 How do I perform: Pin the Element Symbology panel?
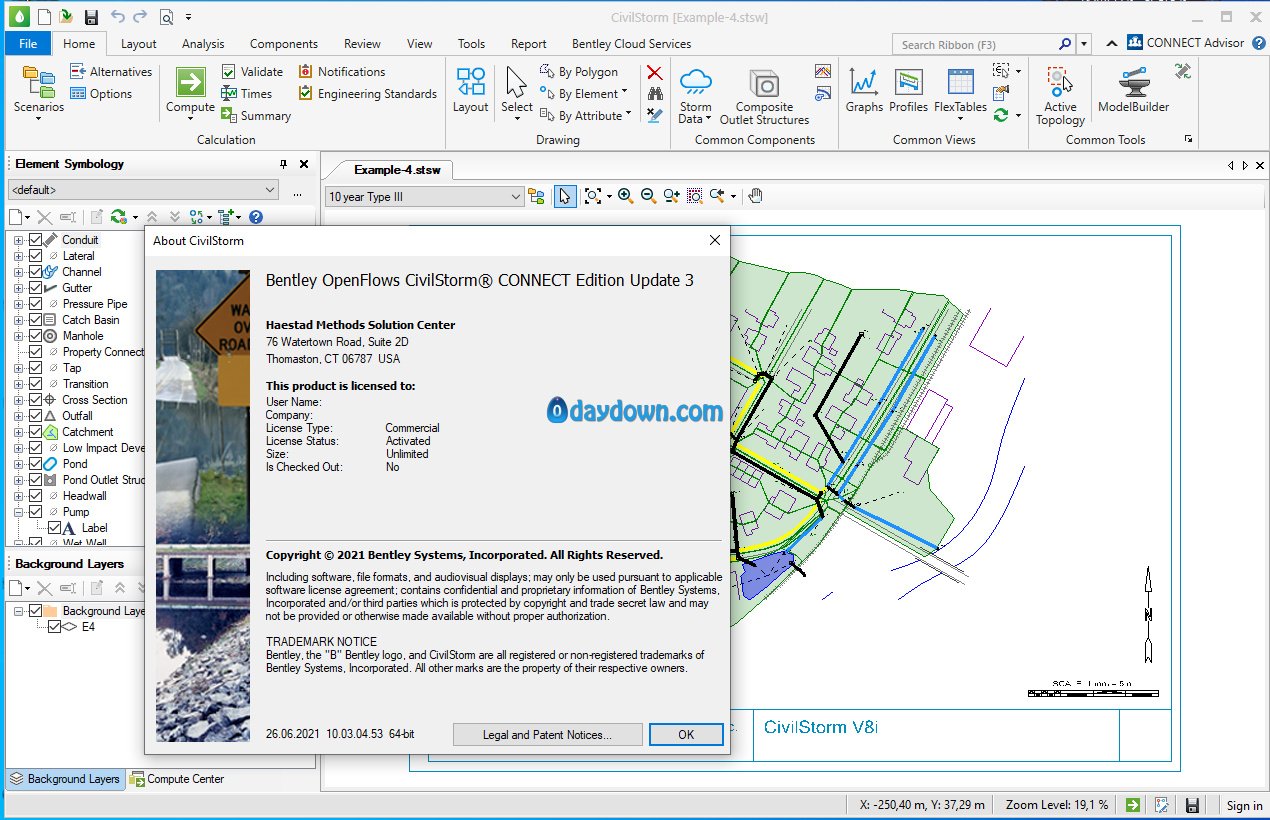click(x=283, y=164)
